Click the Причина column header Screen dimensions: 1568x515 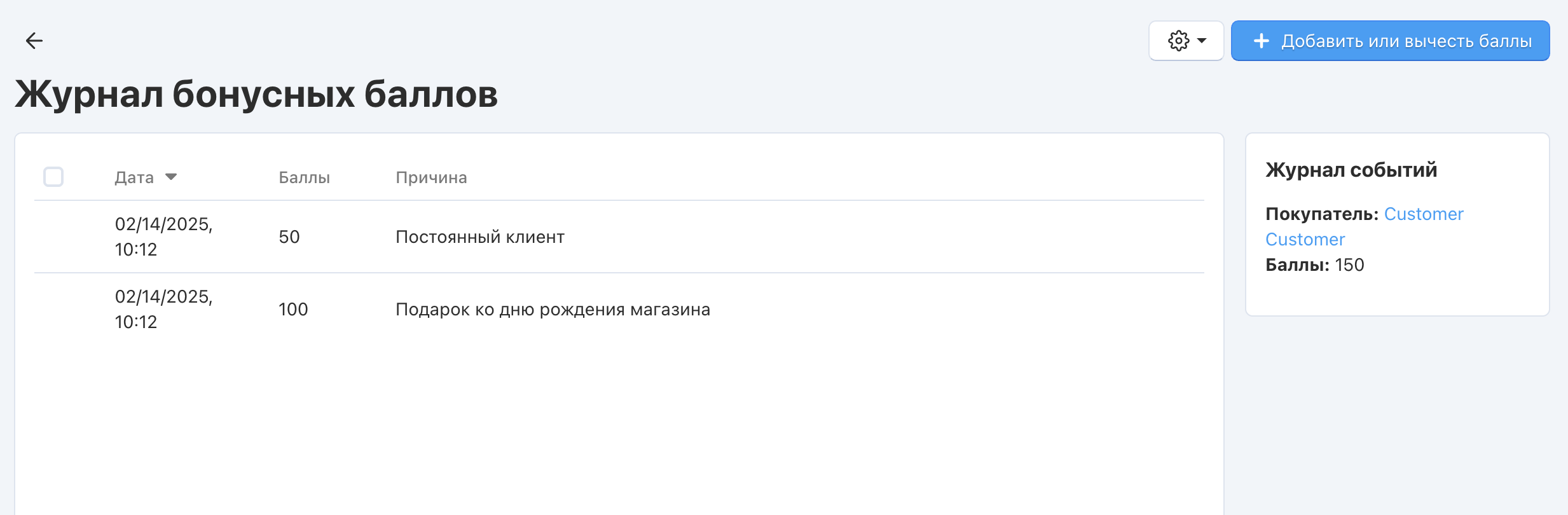click(431, 177)
